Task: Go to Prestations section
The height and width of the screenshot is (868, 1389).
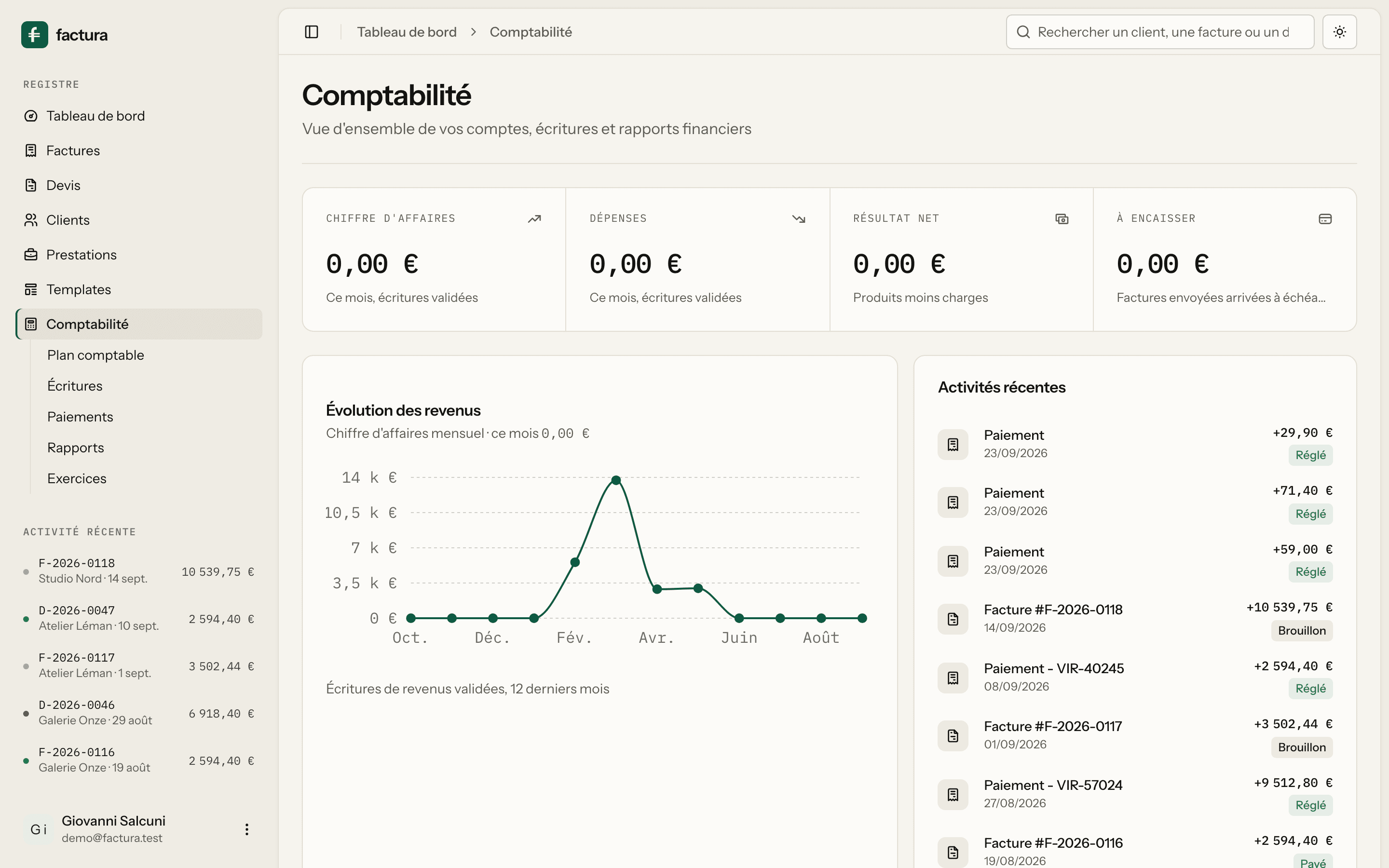Action: [139, 255]
